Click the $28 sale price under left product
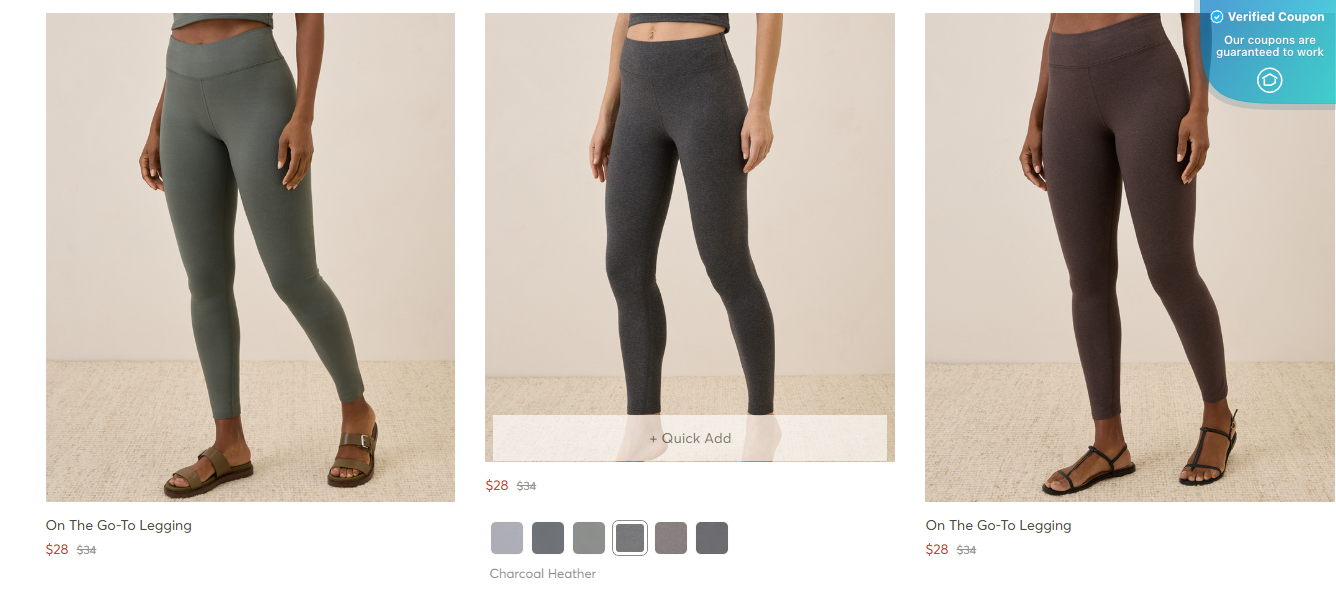1336x602 pixels. (54, 549)
